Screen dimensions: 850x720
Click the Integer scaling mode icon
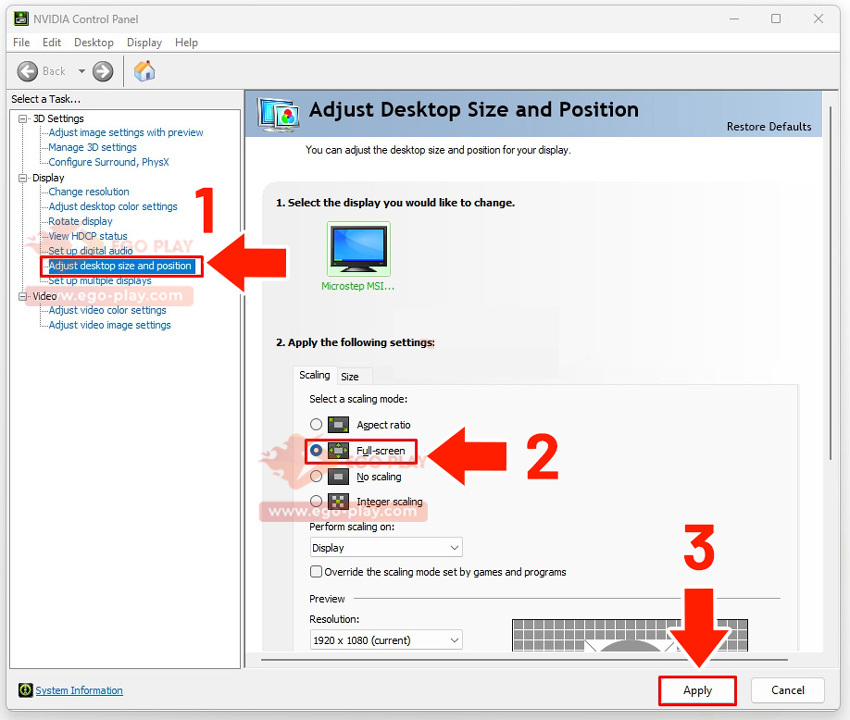[x=338, y=502]
